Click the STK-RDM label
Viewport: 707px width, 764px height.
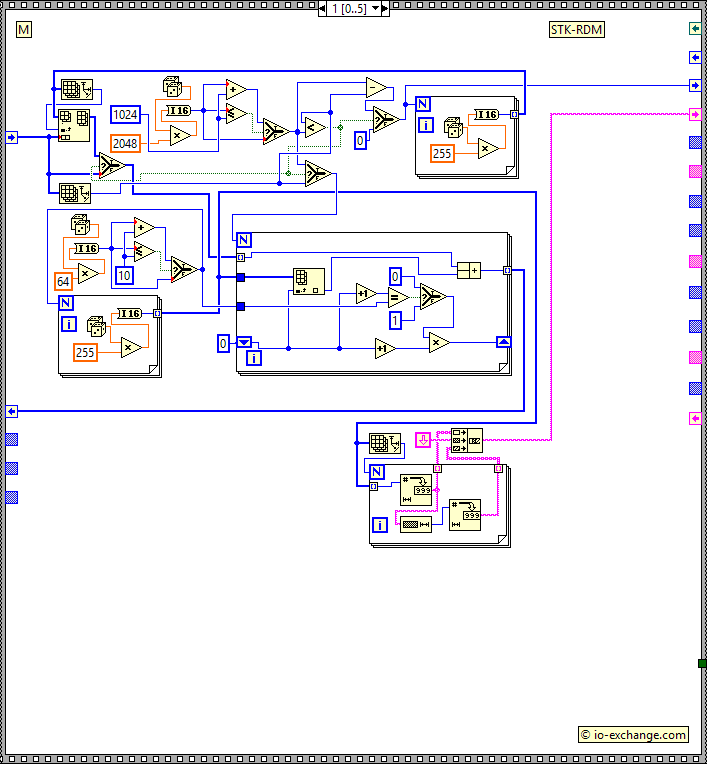pos(576,30)
